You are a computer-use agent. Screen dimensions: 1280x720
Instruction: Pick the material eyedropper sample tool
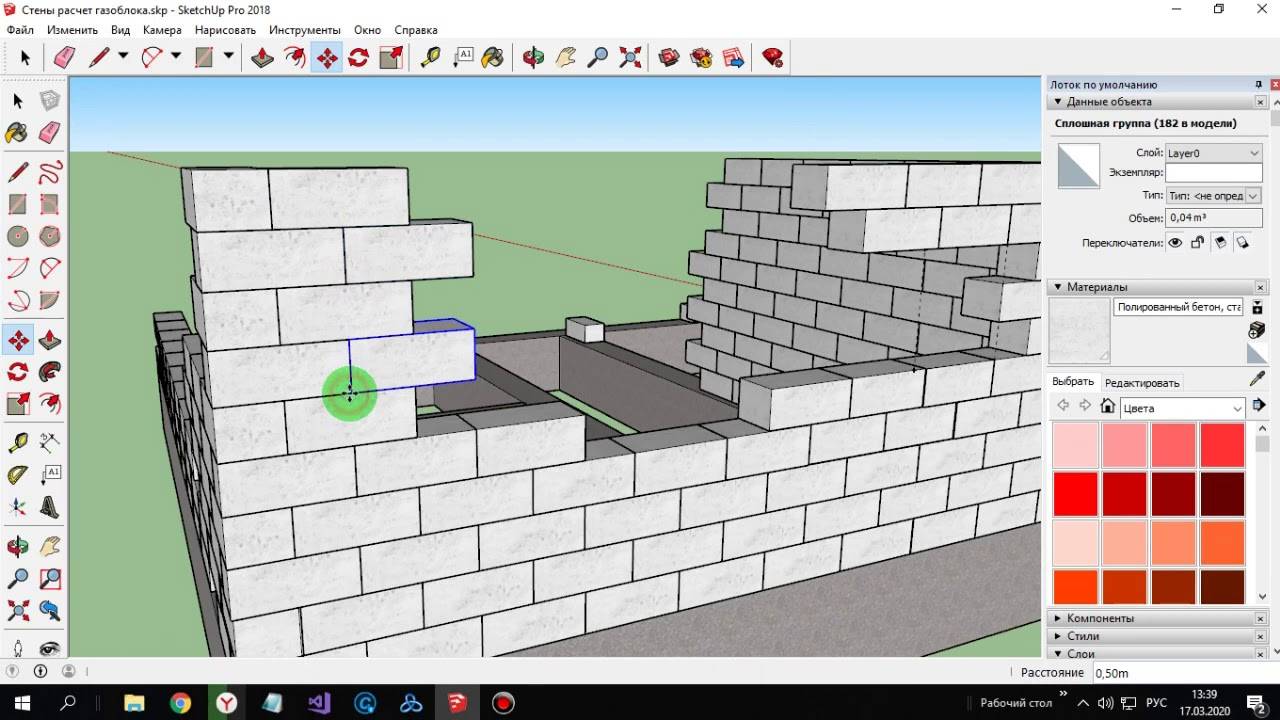[1258, 380]
